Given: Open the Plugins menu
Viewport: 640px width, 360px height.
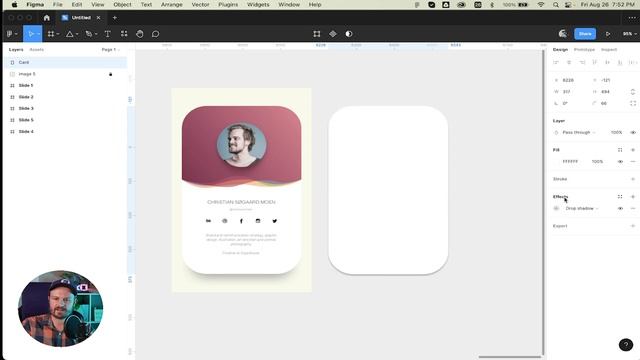Looking at the screenshot, I should pyautogui.click(x=228, y=4).
